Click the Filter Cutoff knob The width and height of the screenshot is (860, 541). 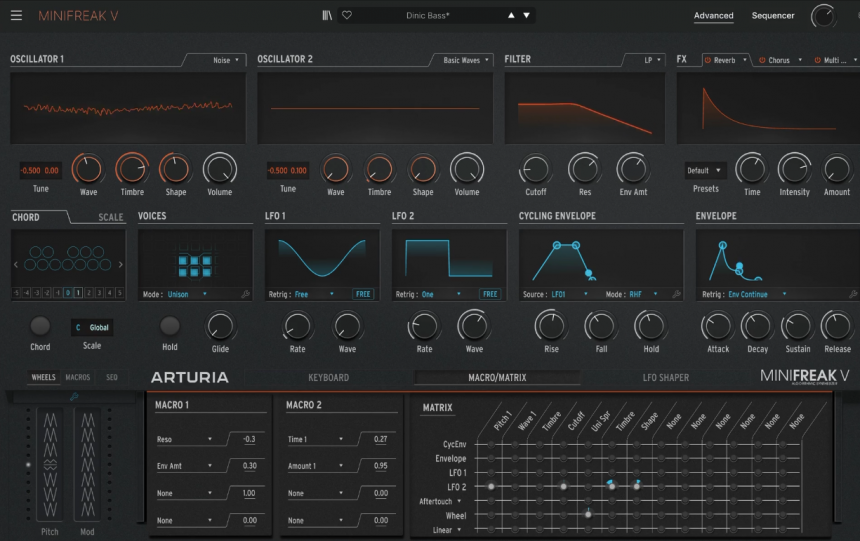coord(535,169)
